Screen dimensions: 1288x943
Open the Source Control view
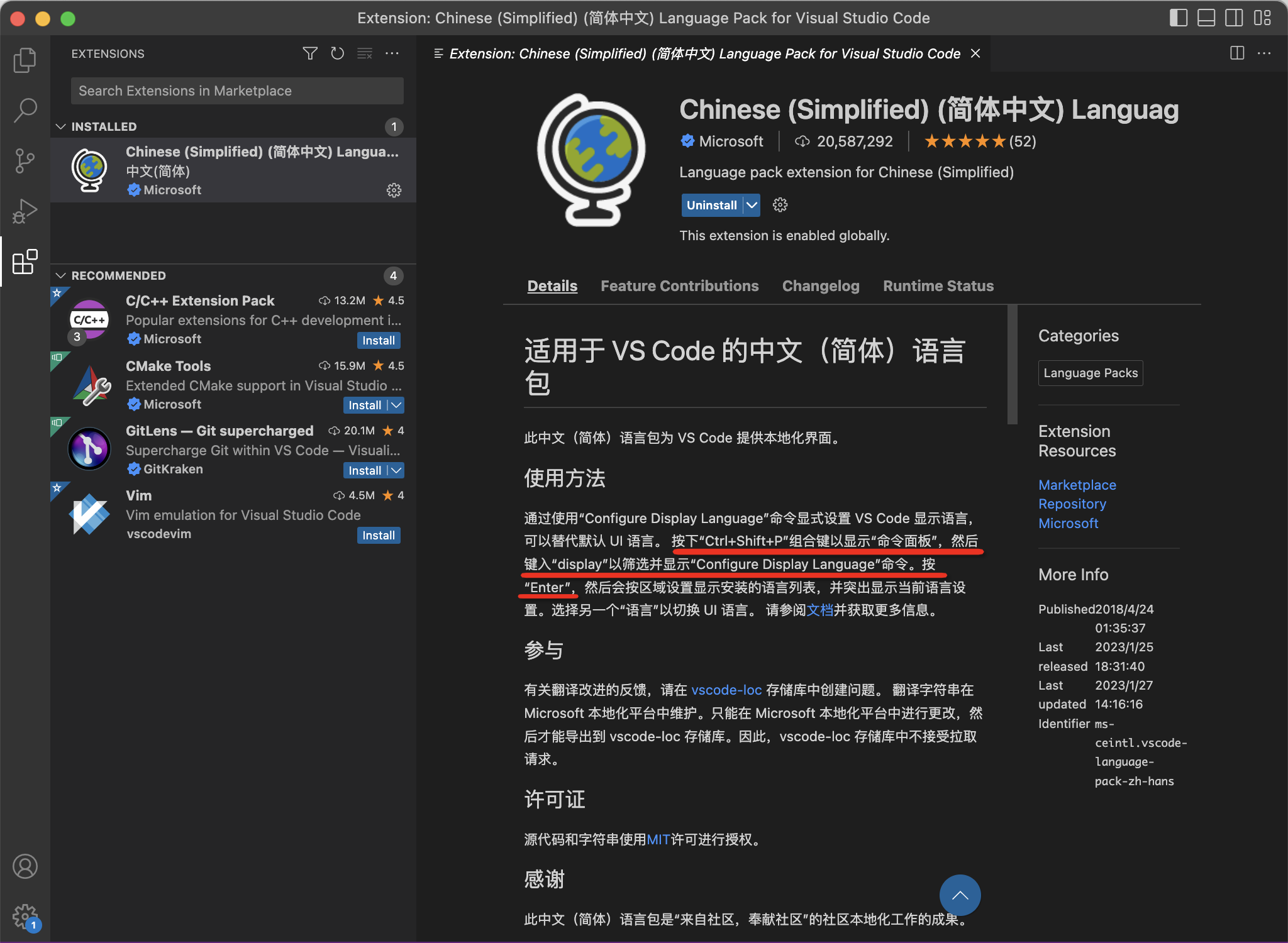pyautogui.click(x=25, y=161)
